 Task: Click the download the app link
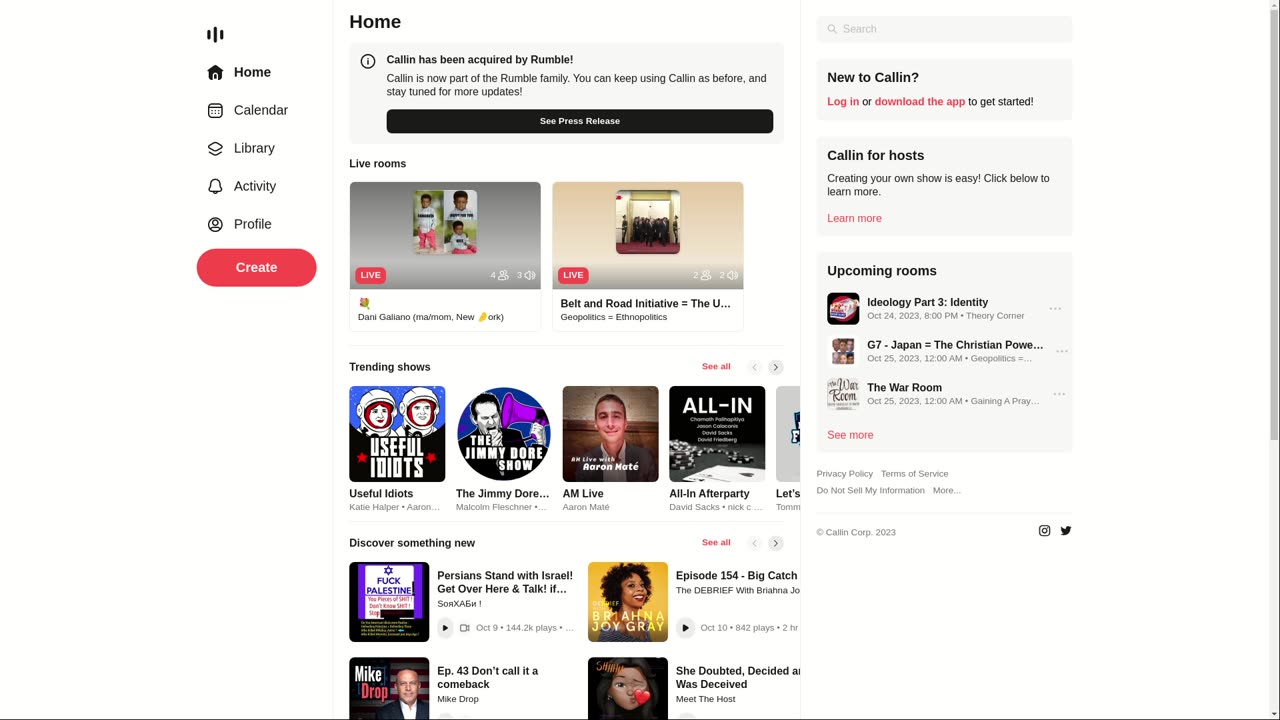[x=920, y=102]
